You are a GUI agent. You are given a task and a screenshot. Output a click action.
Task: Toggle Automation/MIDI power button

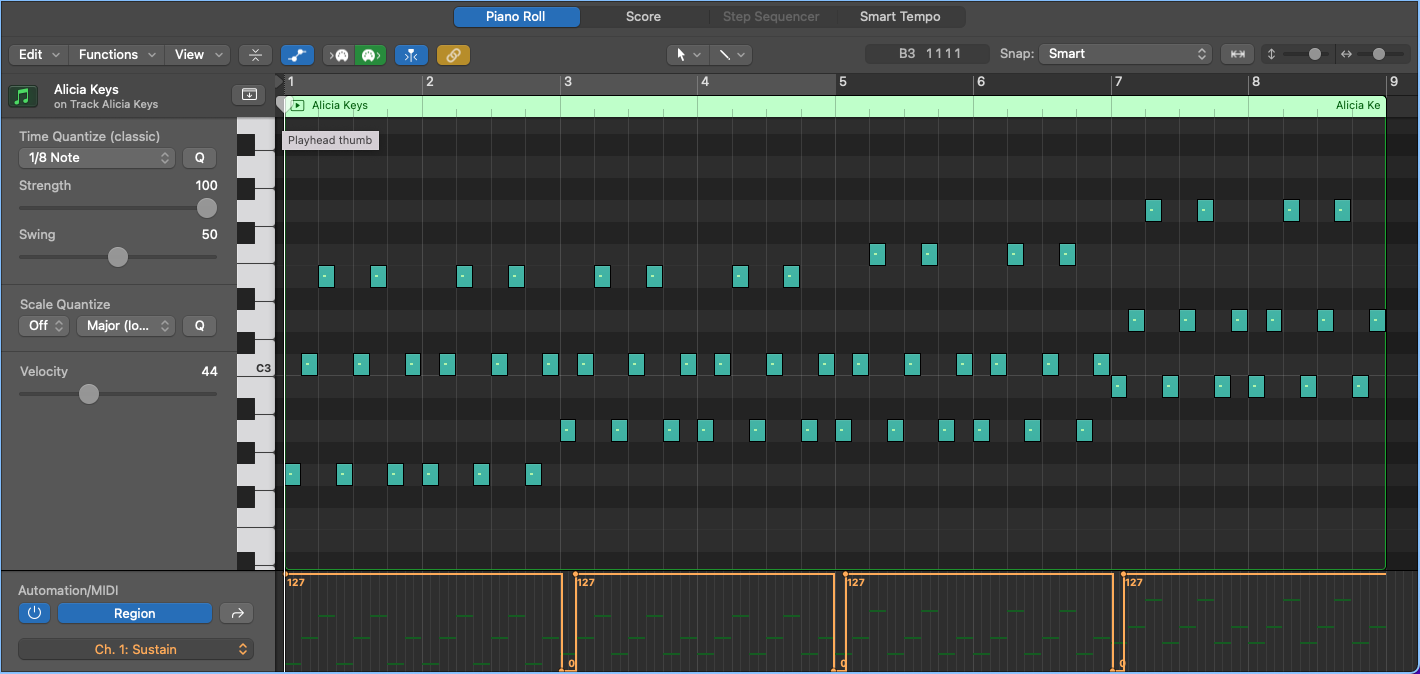pyautogui.click(x=34, y=612)
